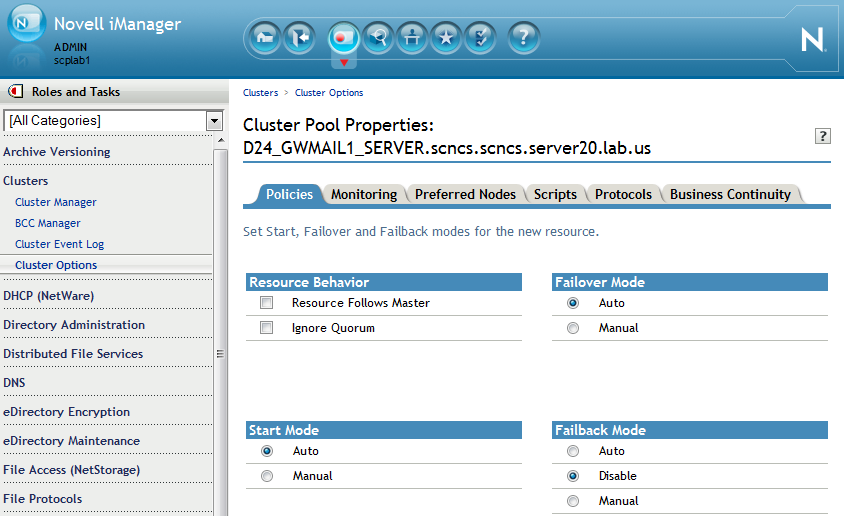Click the Preferences checklist icon
Image resolution: width=844 pixels, height=516 pixels.
pyautogui.click(x=480, y=38)
